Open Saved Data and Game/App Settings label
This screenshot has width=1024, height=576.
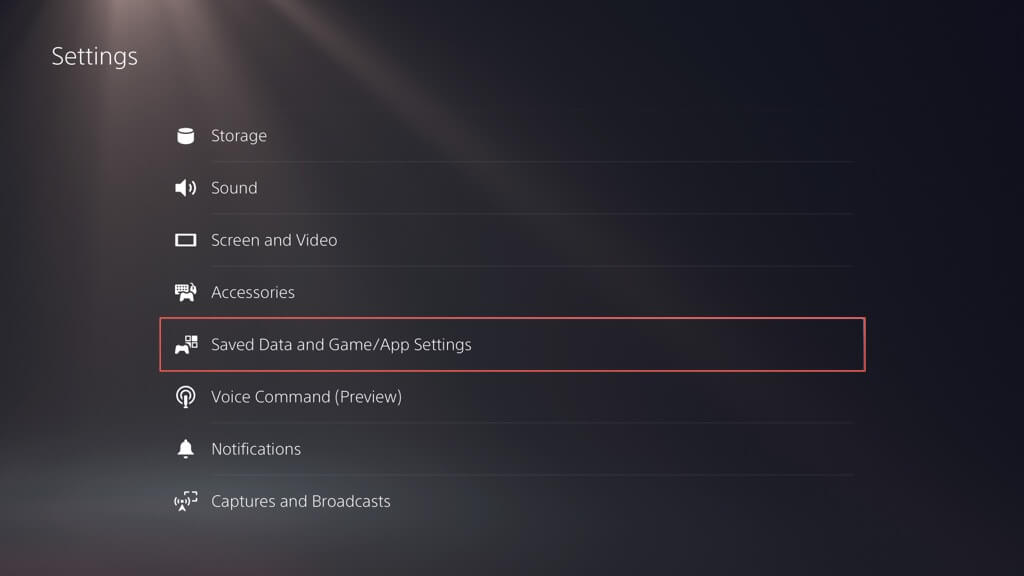click(341, 344)
